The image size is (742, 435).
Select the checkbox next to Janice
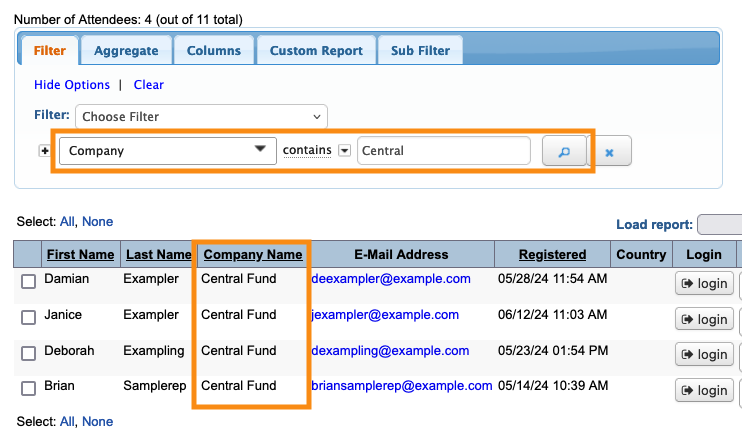tap(29, 318)
